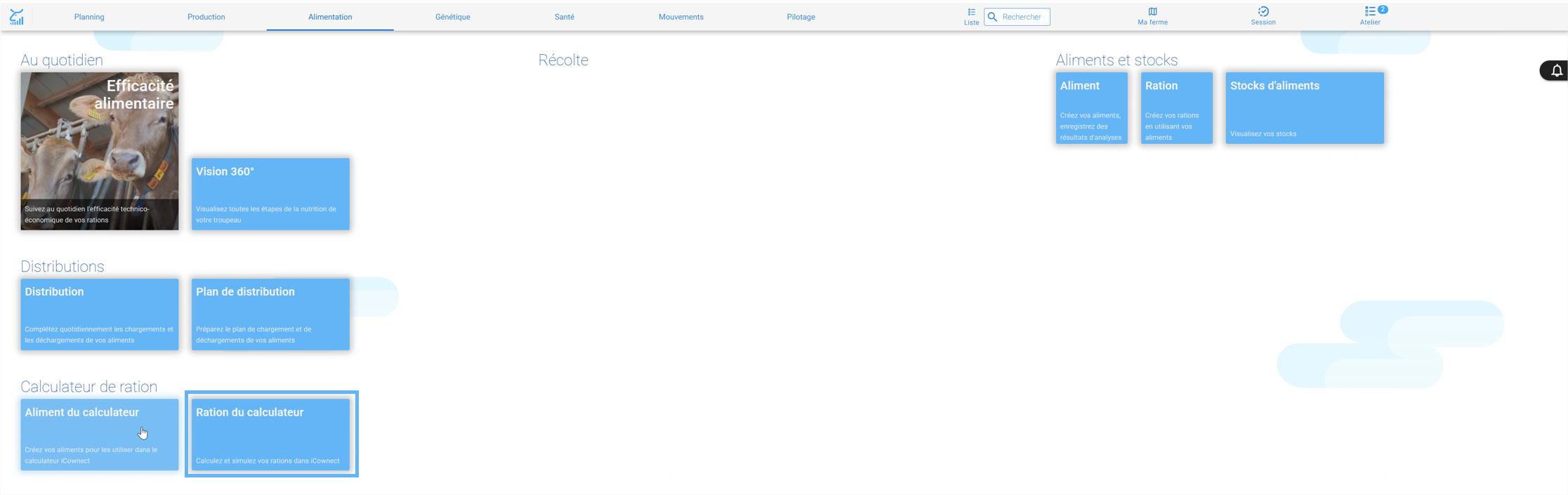Open the Aliment du calculateur tile
Image resolution: width=1568 pixels, height=495 pixels.
pos(100,435)
